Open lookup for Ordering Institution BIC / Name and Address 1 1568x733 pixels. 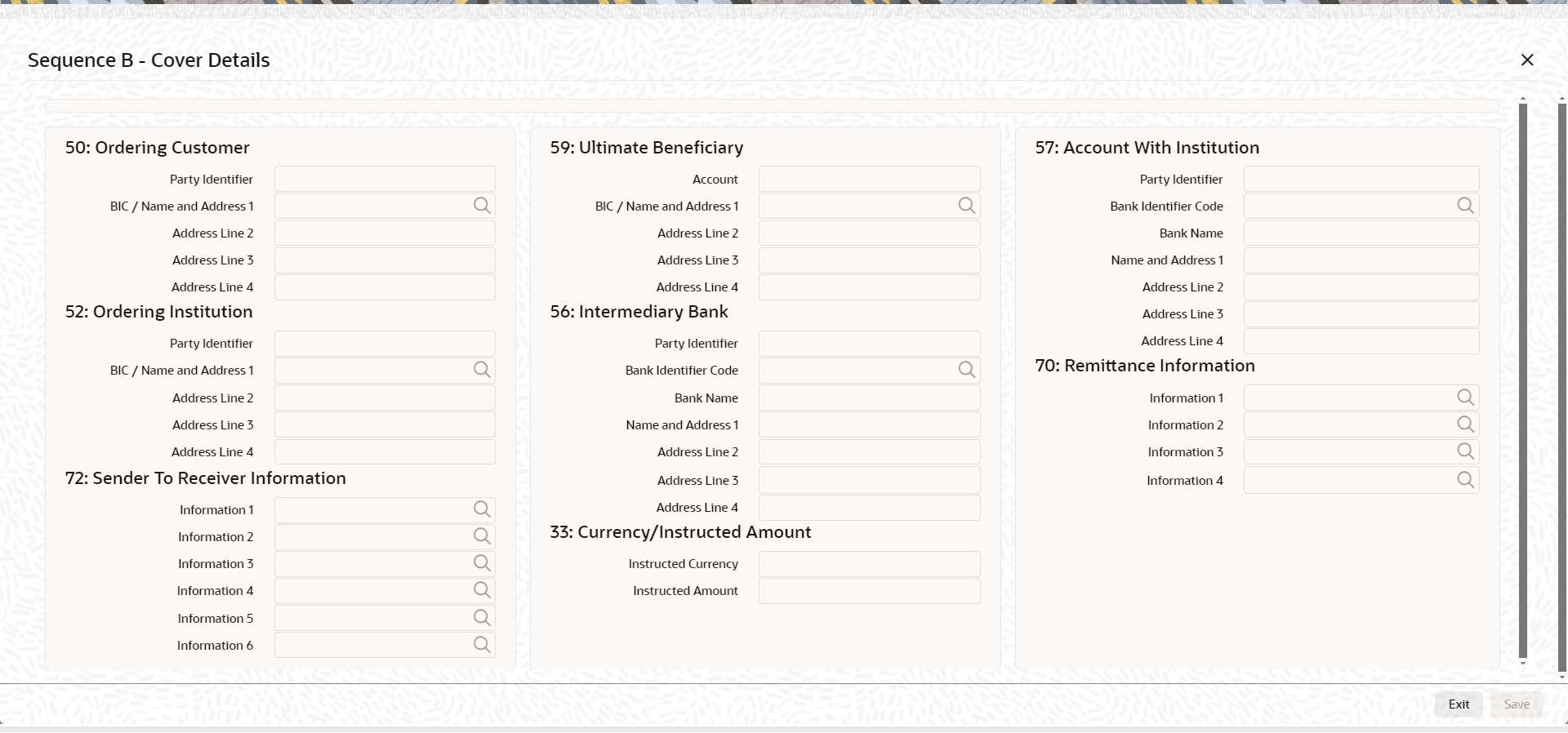click(x=482, y=370)
